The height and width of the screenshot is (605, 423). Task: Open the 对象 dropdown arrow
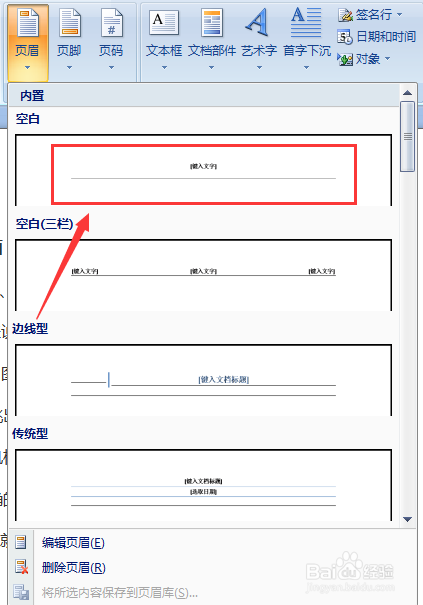387,59
